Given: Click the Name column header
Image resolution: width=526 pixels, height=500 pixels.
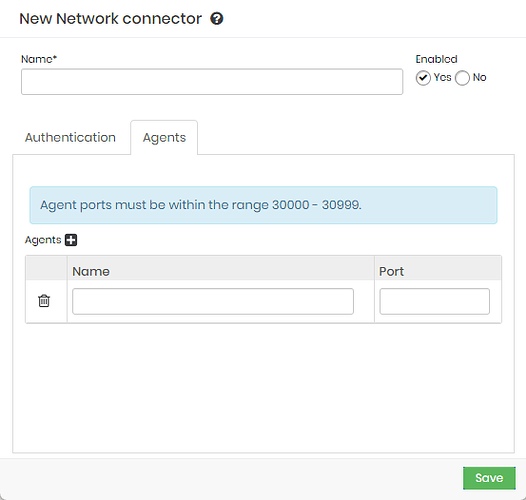Looking at the screenshot, I should [x=91, y=271].
